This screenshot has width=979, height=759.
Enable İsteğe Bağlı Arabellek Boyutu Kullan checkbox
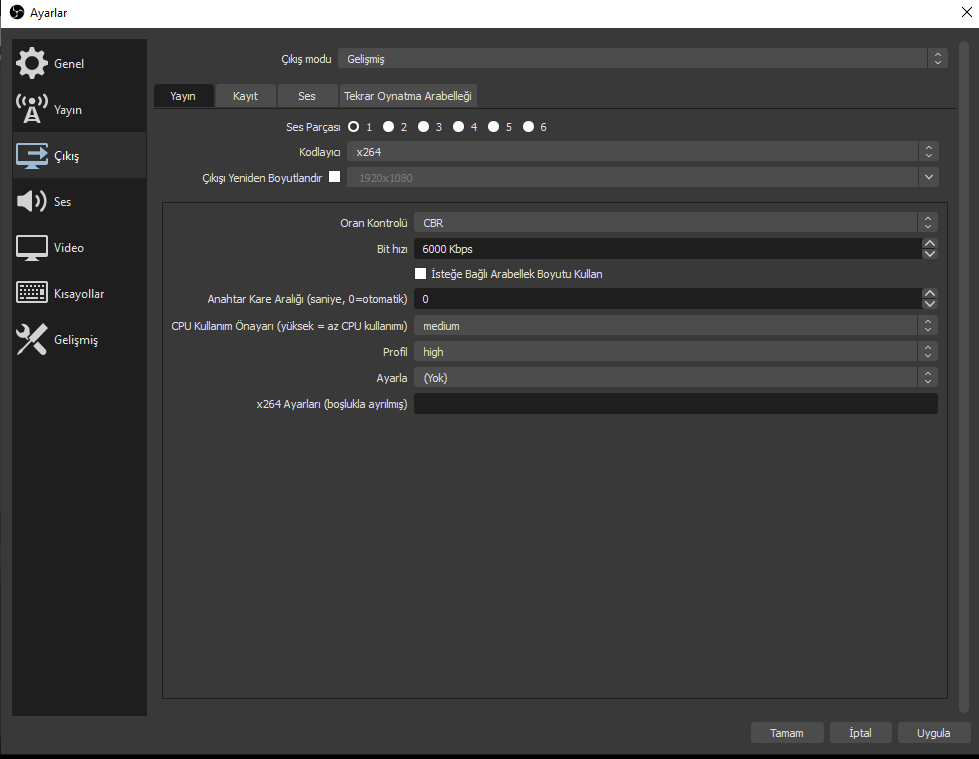tap(420, 273)
